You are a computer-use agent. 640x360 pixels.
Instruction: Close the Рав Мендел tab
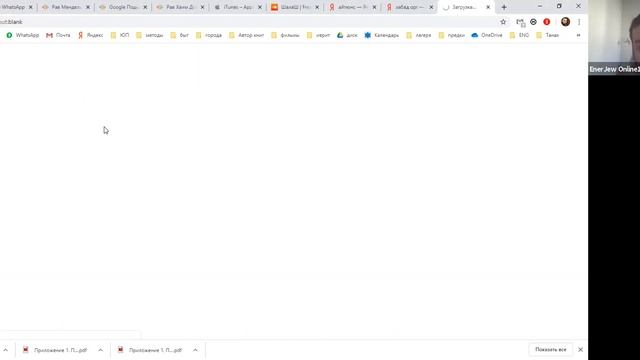[88, 7]
